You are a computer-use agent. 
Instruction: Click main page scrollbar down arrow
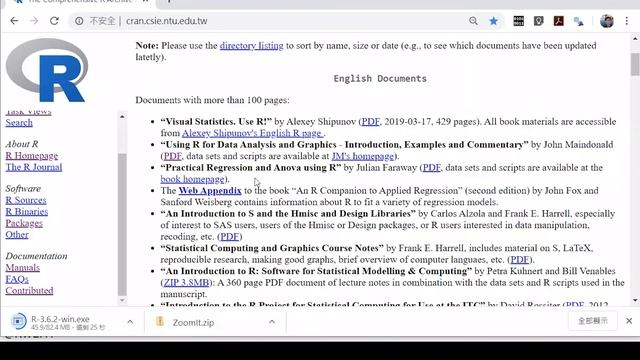635,300
